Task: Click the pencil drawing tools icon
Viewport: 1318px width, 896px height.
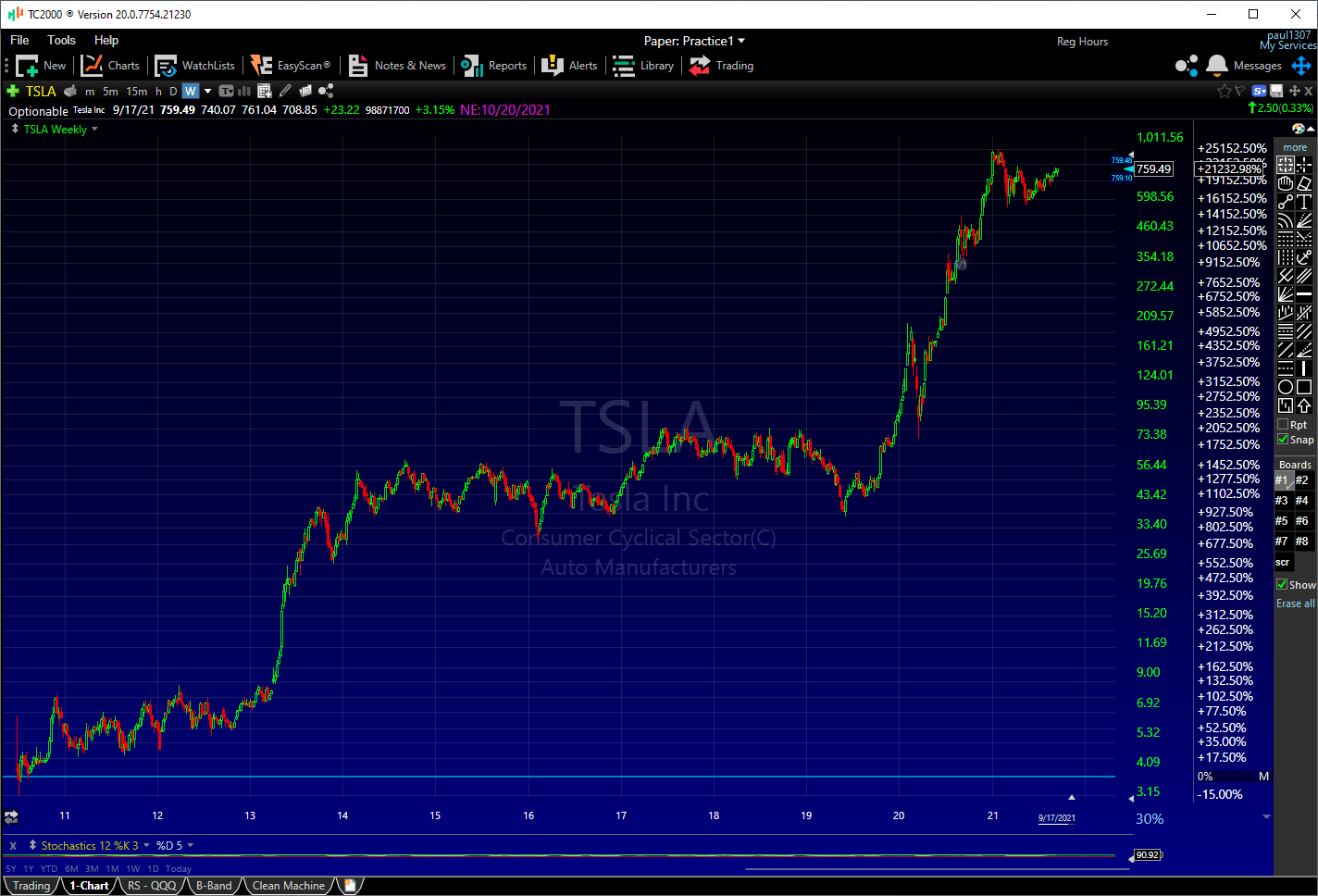Action: 285,91
